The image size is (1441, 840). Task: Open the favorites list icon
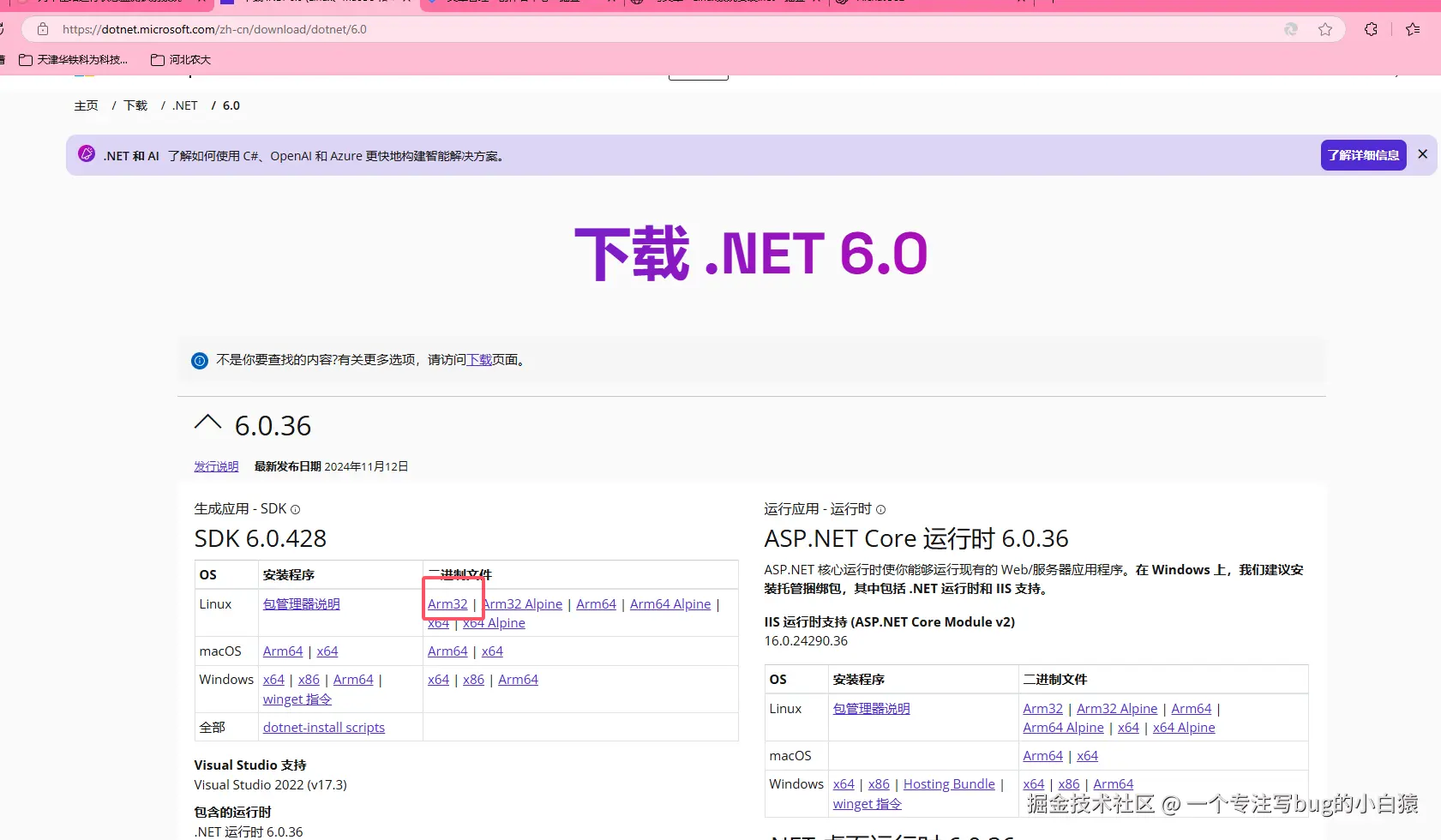tap(1413, 29)
